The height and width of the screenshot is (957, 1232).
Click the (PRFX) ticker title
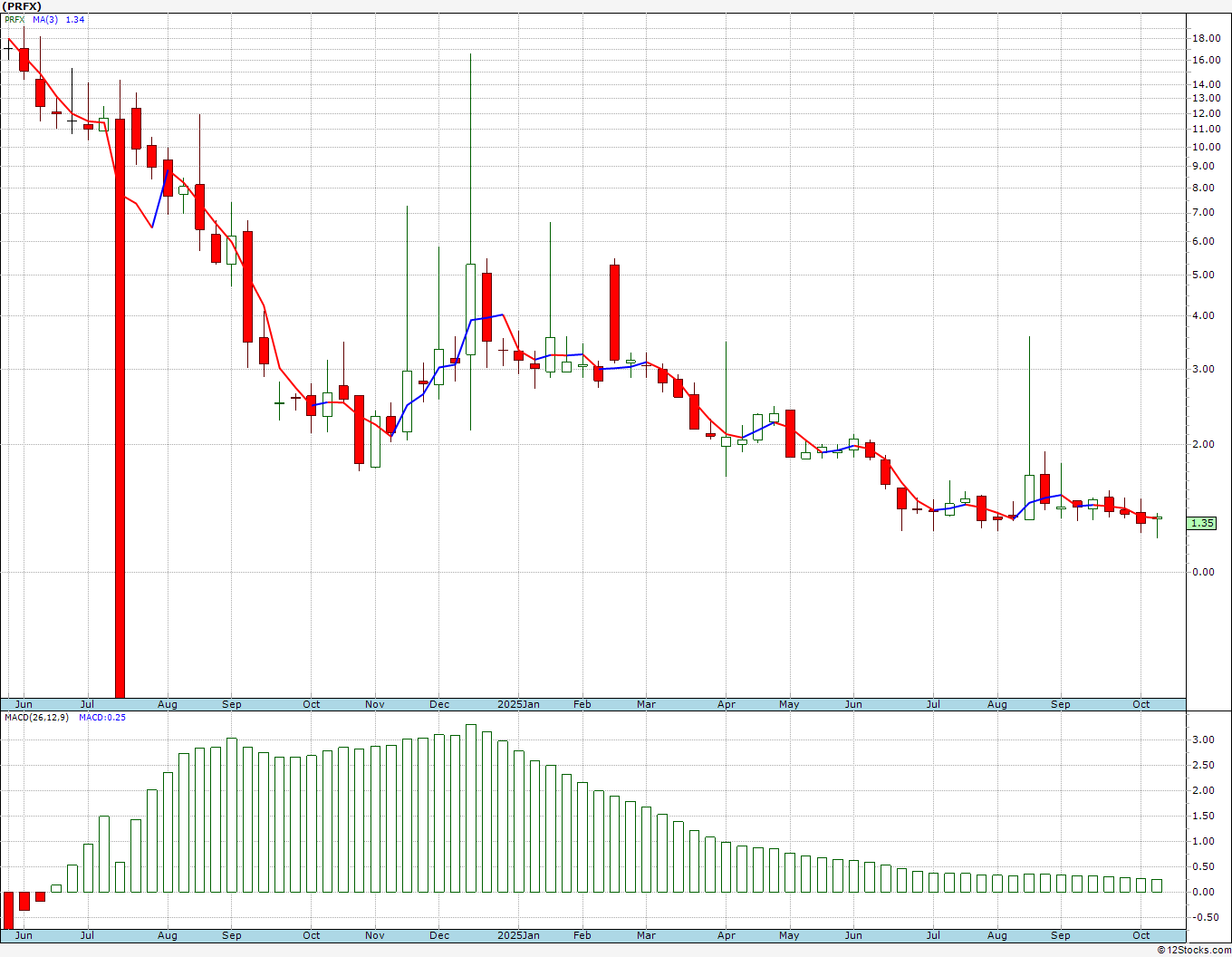tap(22, 6)
